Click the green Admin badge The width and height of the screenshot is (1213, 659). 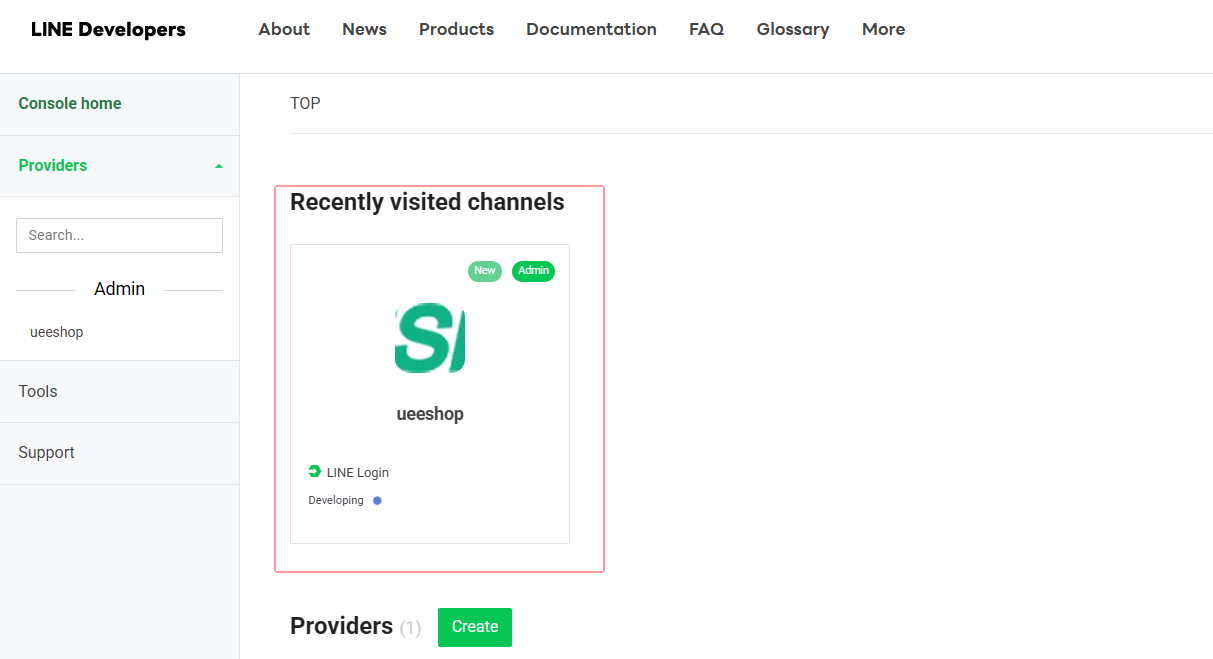[533, 271]
